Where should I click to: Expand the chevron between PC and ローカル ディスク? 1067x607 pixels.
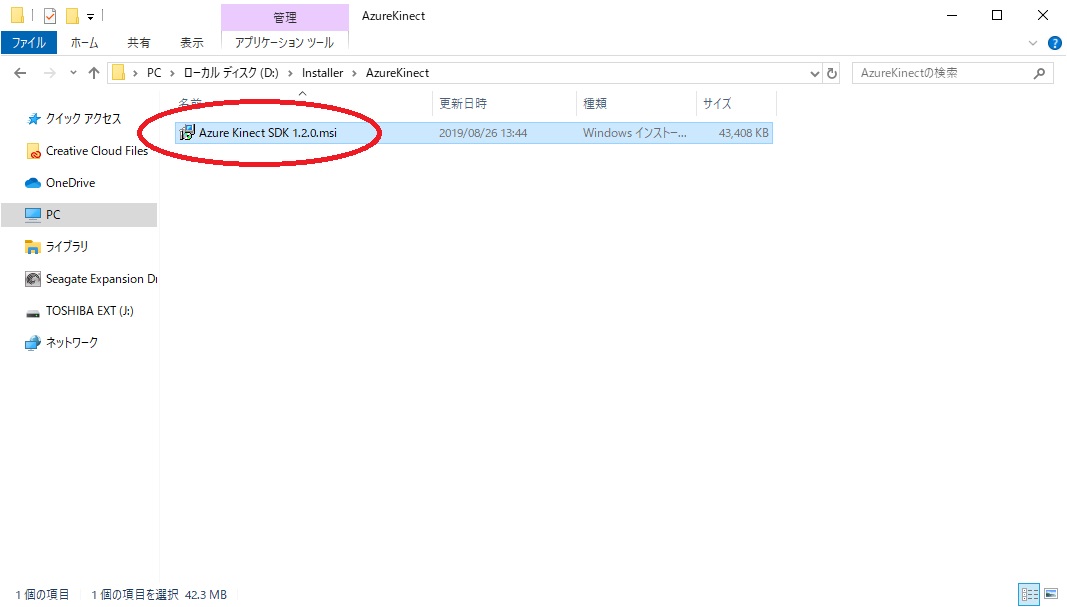[x=172, y=73]
